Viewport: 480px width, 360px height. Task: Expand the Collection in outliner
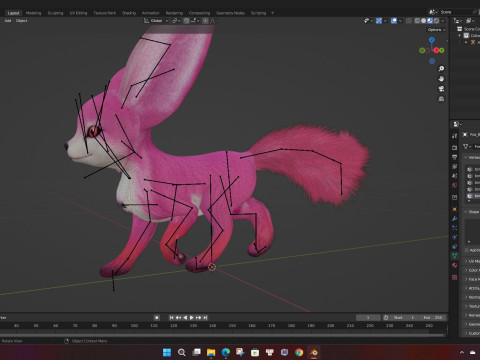point(460,35)
